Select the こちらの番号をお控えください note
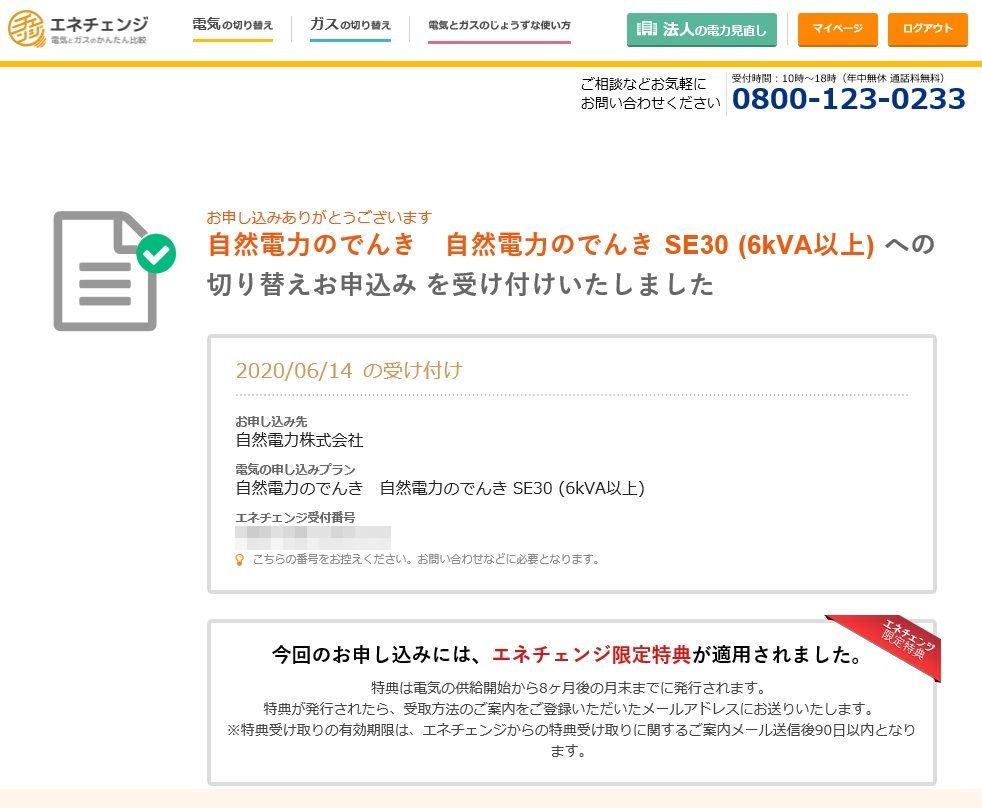982x808 pixels. pos(426,559)
